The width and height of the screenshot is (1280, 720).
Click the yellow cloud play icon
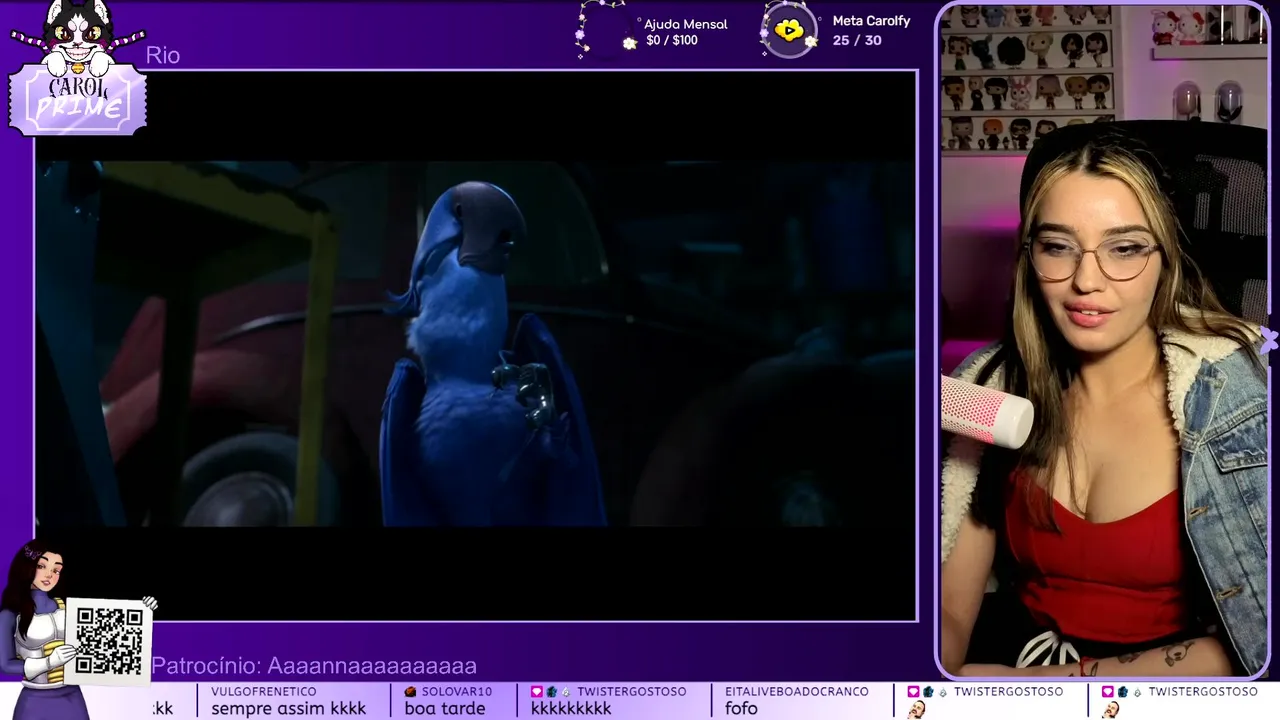tap(789, 30)
